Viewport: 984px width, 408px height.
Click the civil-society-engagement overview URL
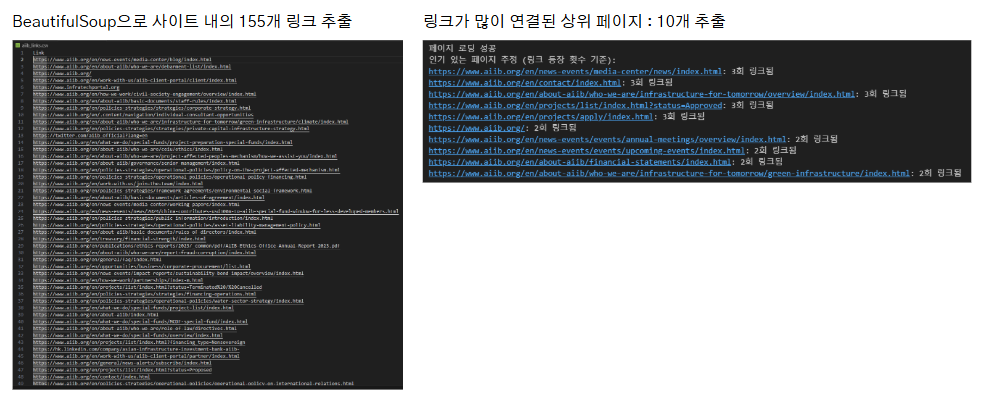(x=144, y=94)
